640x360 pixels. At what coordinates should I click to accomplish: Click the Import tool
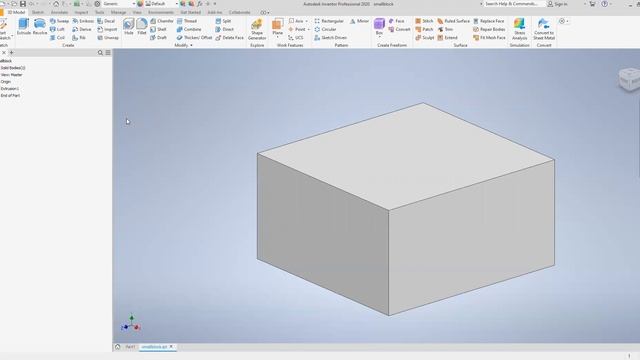click(x=107, y=29)
